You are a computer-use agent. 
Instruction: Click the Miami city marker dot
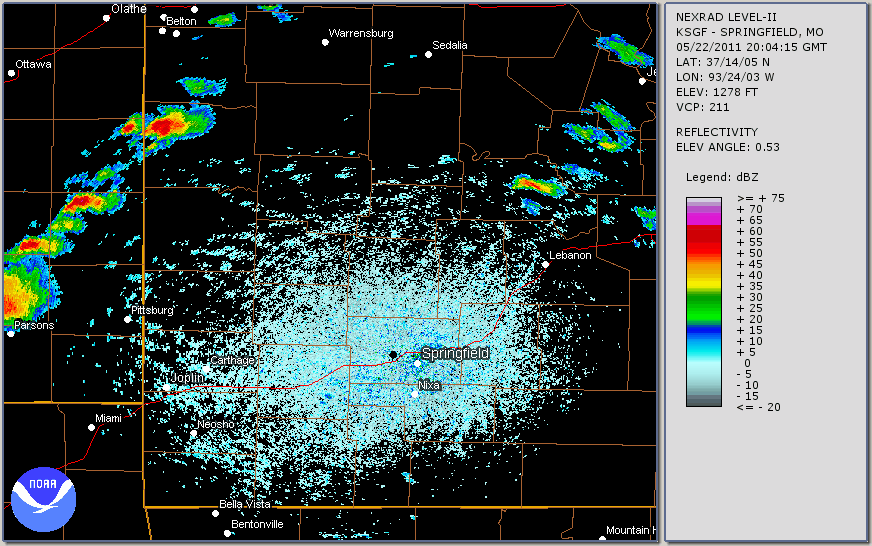pyautogui.click(x=91, y=427)
